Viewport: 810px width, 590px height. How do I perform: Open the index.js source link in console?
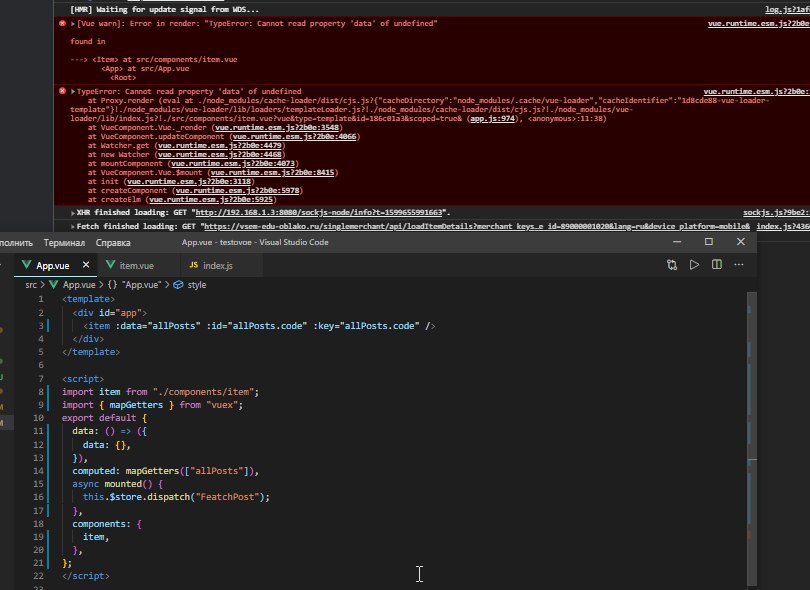coord(783,227)
